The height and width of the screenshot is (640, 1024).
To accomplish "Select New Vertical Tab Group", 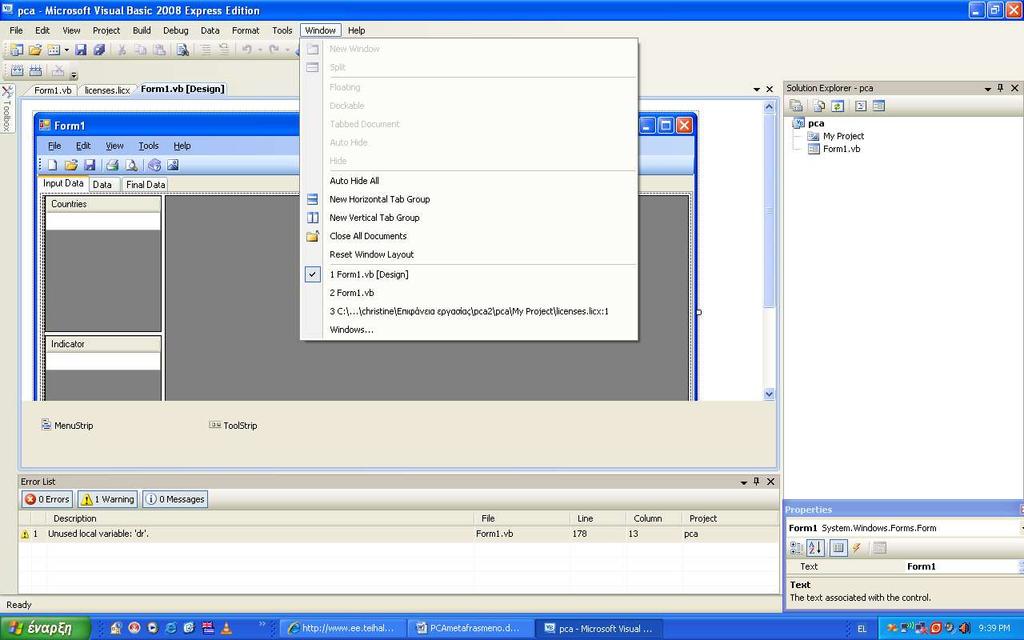I will 374,217.
